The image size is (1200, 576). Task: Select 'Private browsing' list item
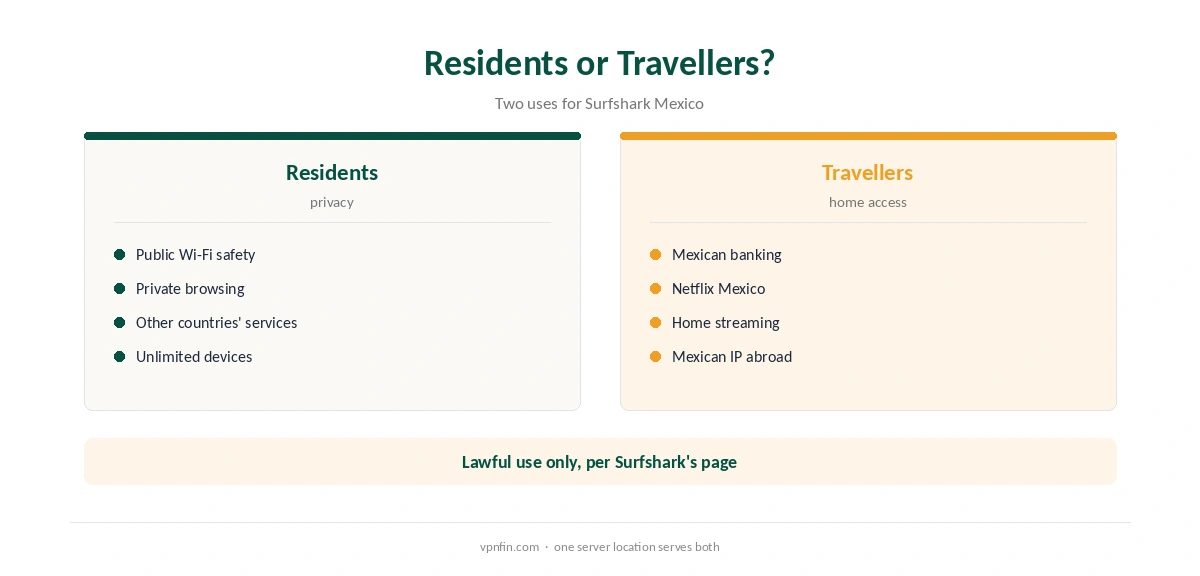tap(190, 289)
